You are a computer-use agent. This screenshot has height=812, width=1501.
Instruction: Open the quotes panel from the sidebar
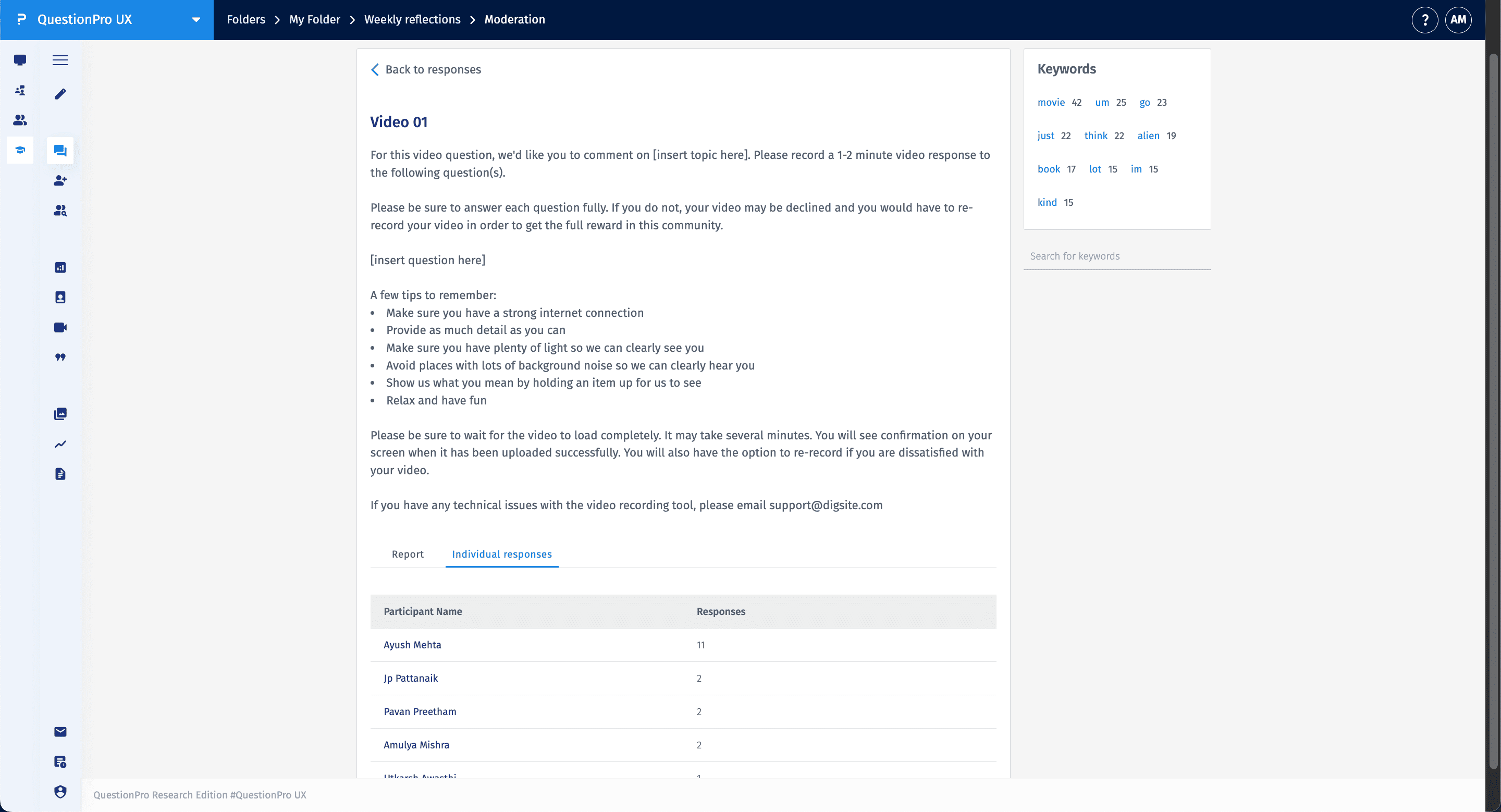point(59,357)
